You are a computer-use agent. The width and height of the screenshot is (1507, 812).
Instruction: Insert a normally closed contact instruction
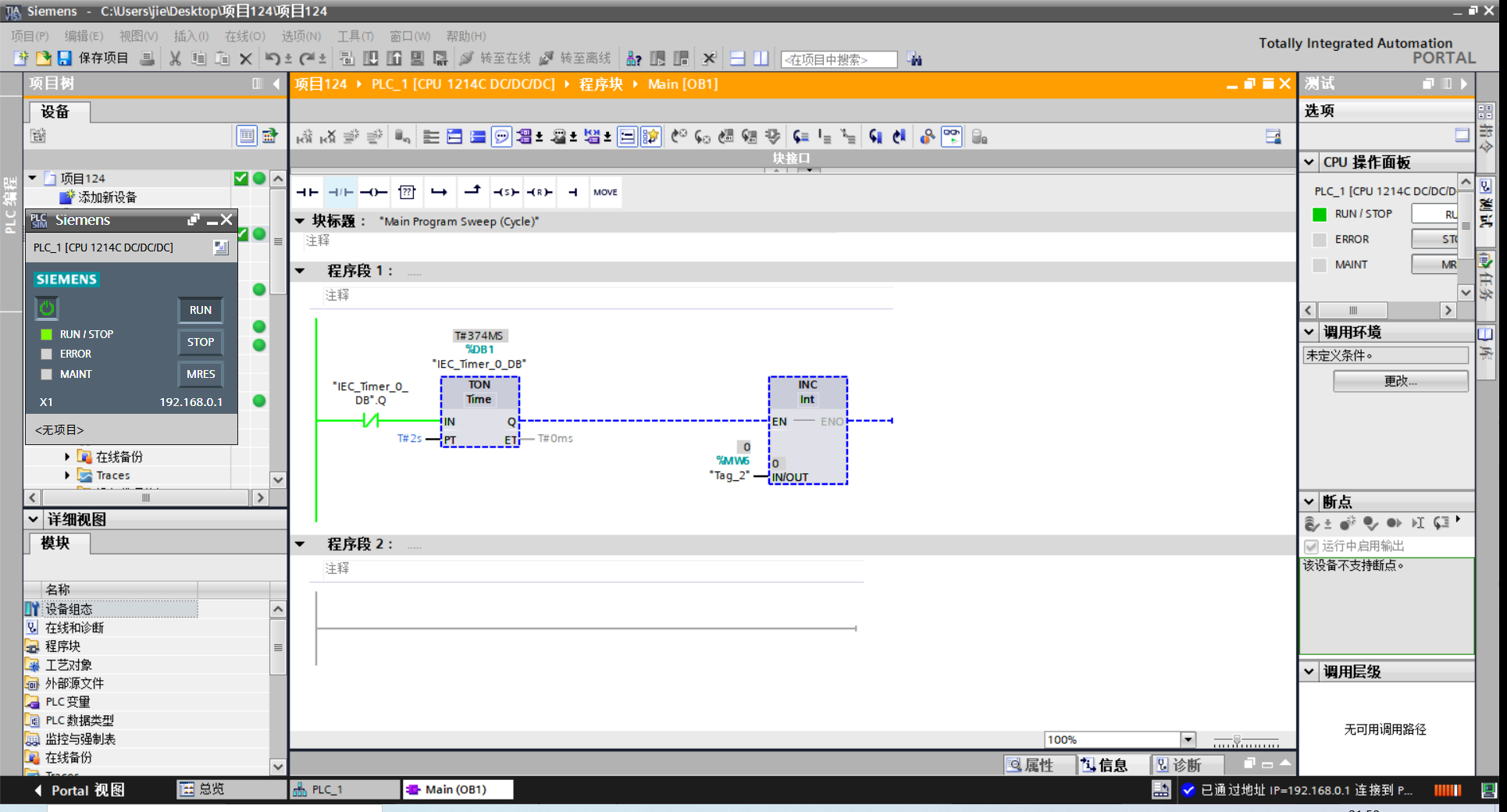pos(340,192)
